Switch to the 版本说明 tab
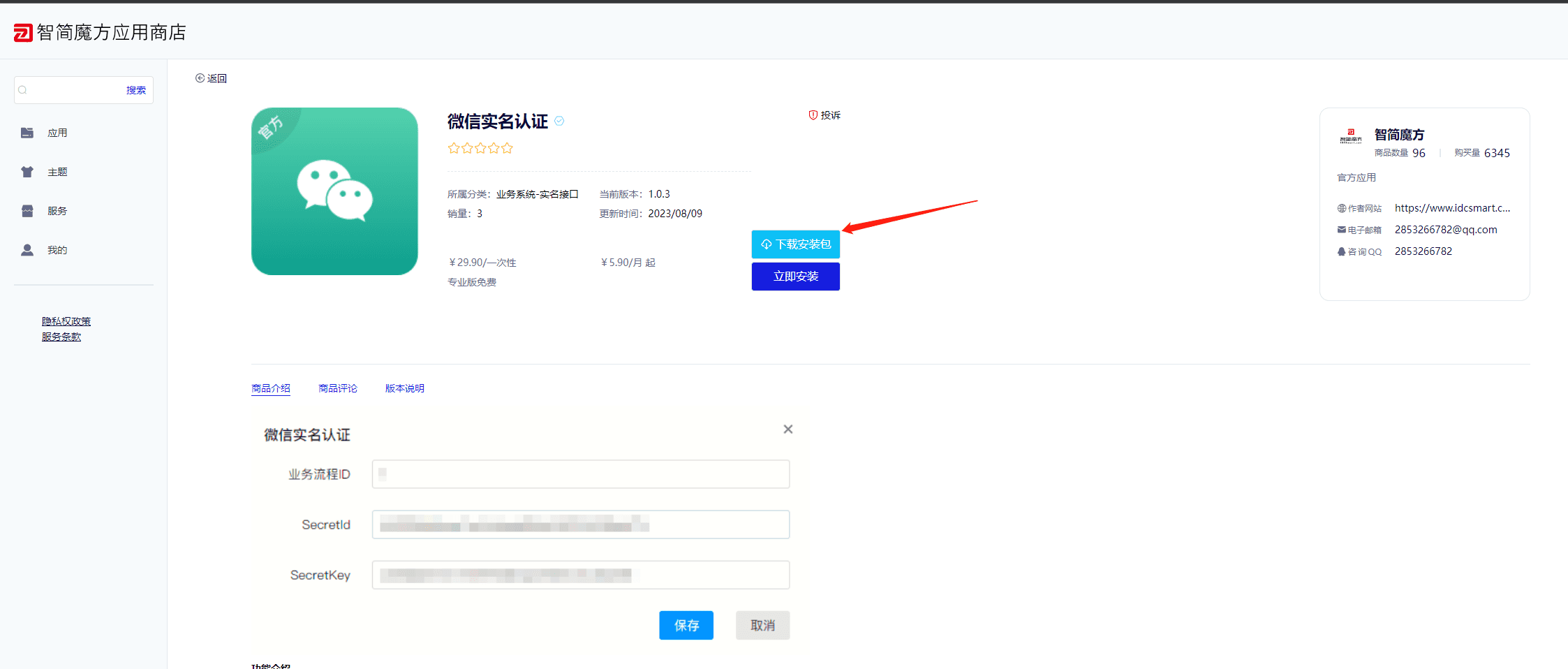The width and height of the screenshot is (1568, 669). pyautogui.click(x=405, y=388)
